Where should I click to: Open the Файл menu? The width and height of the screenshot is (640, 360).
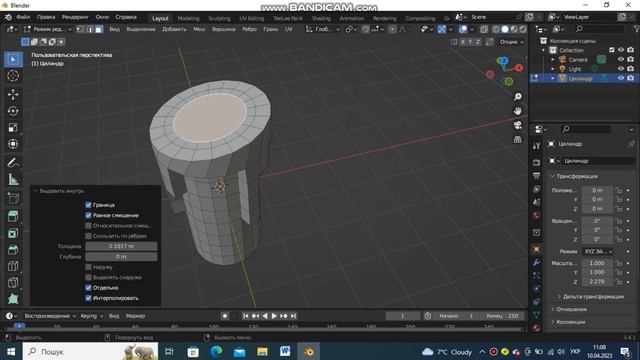tap(23, 18)
